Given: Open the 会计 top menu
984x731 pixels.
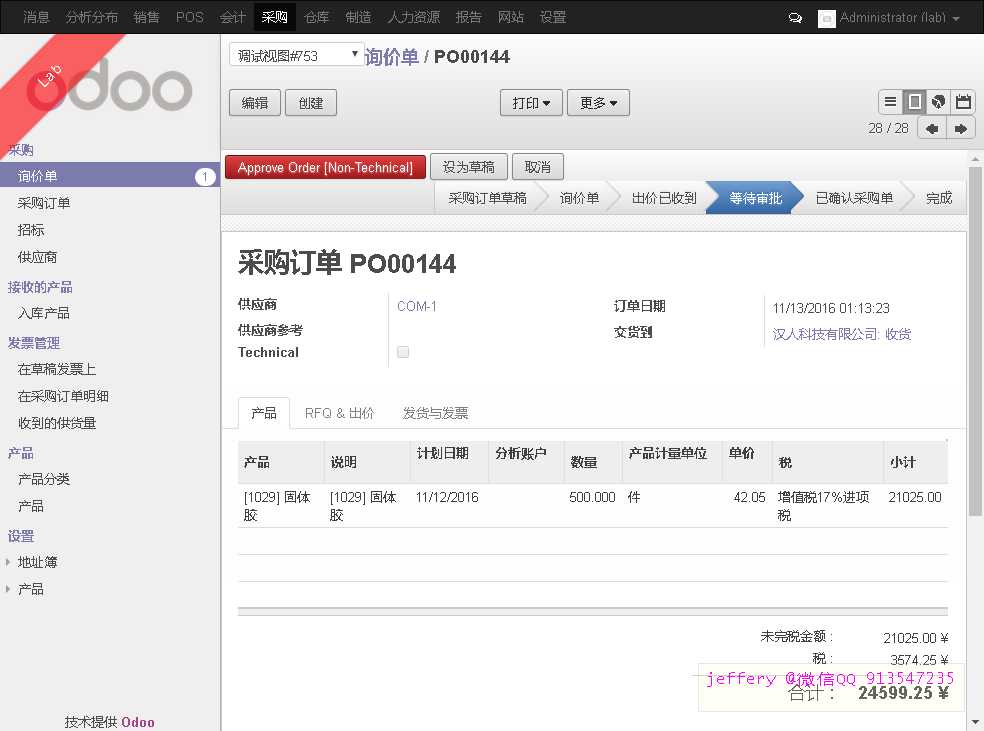Looking at the screenshot, I should 232,17.
